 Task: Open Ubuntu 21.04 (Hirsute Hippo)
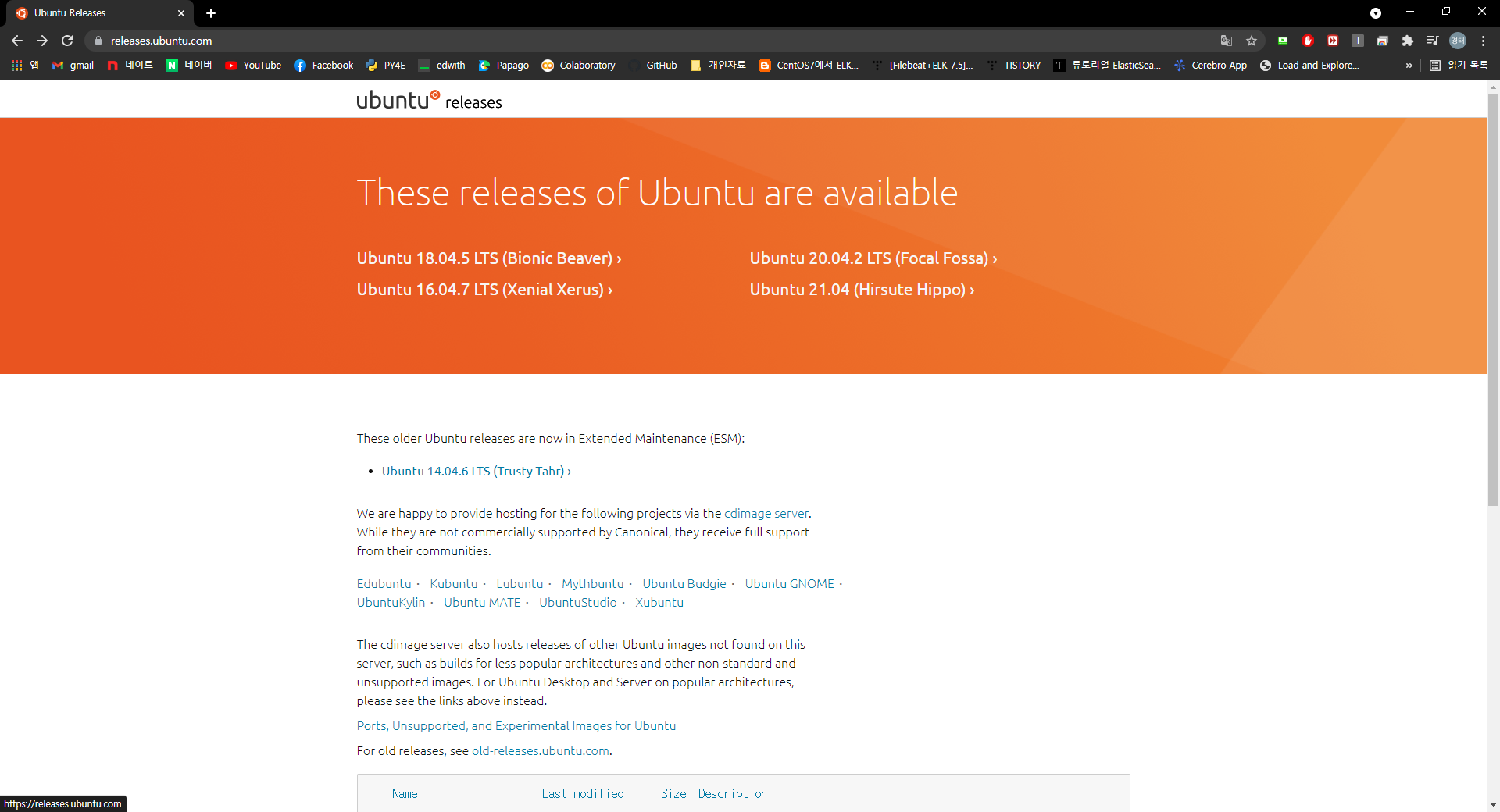point(862,290)
